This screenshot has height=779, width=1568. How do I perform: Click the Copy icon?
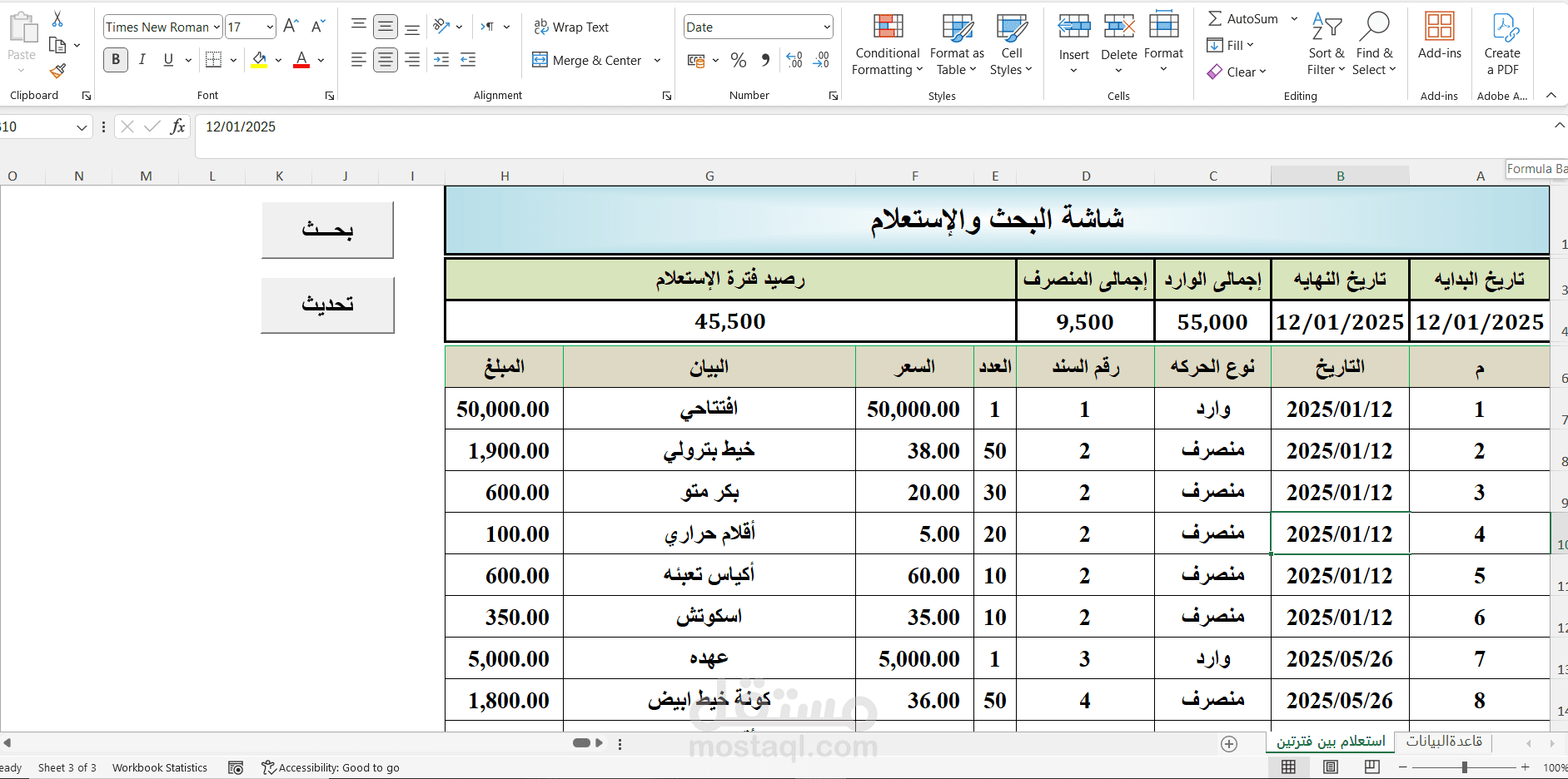[x=57, y=45]
